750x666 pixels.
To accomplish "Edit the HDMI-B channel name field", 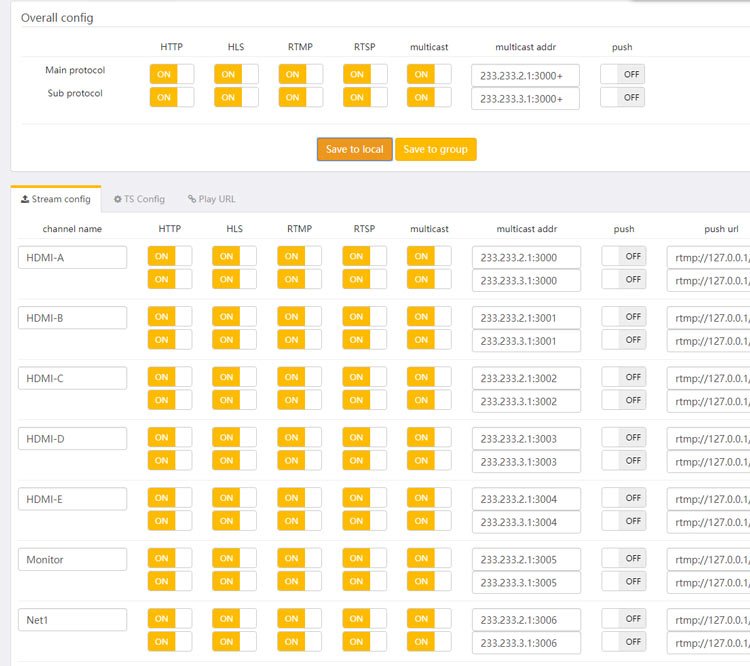I will [73, 318].
